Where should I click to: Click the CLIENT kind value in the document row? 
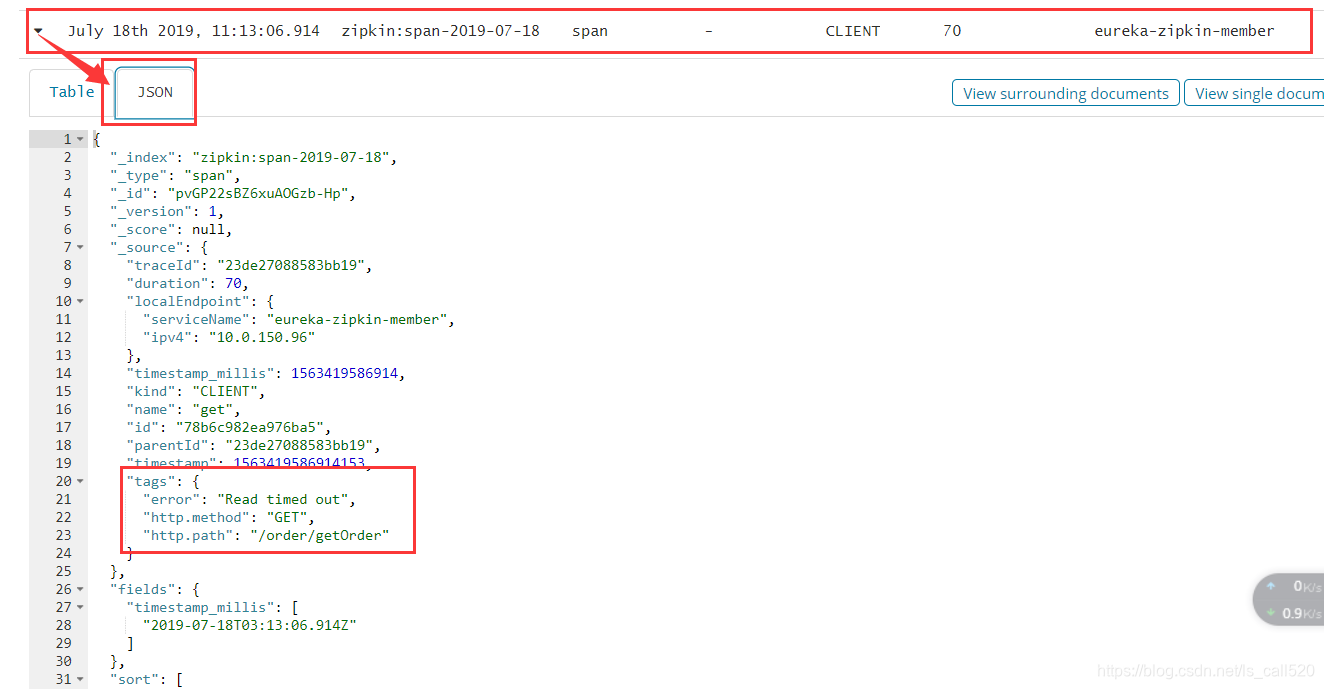[852, 31]
